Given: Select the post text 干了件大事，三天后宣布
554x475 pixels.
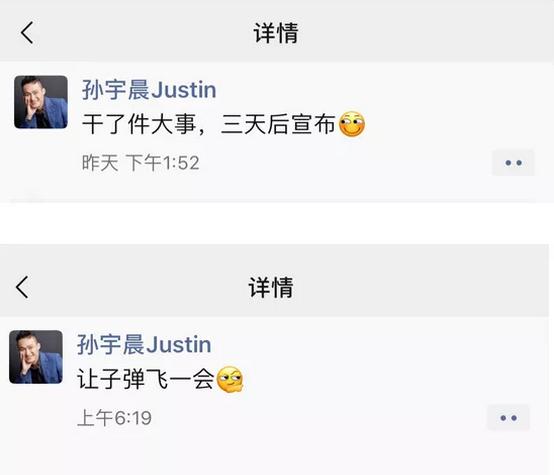Looking at the screenshot, I should (208, 124).
